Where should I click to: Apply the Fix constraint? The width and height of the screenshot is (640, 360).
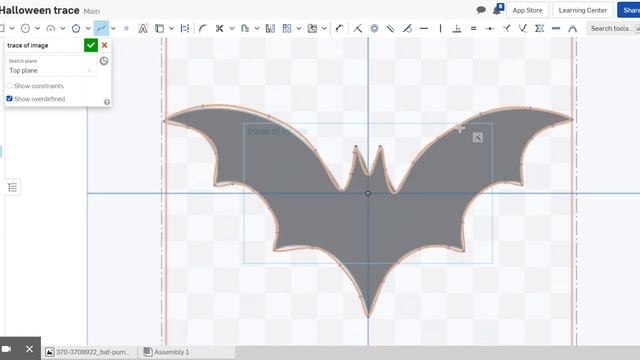556,28
